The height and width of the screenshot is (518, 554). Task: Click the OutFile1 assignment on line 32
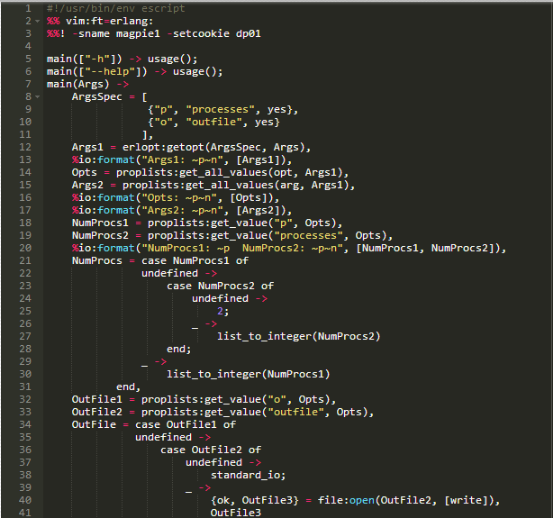(97, 400)
